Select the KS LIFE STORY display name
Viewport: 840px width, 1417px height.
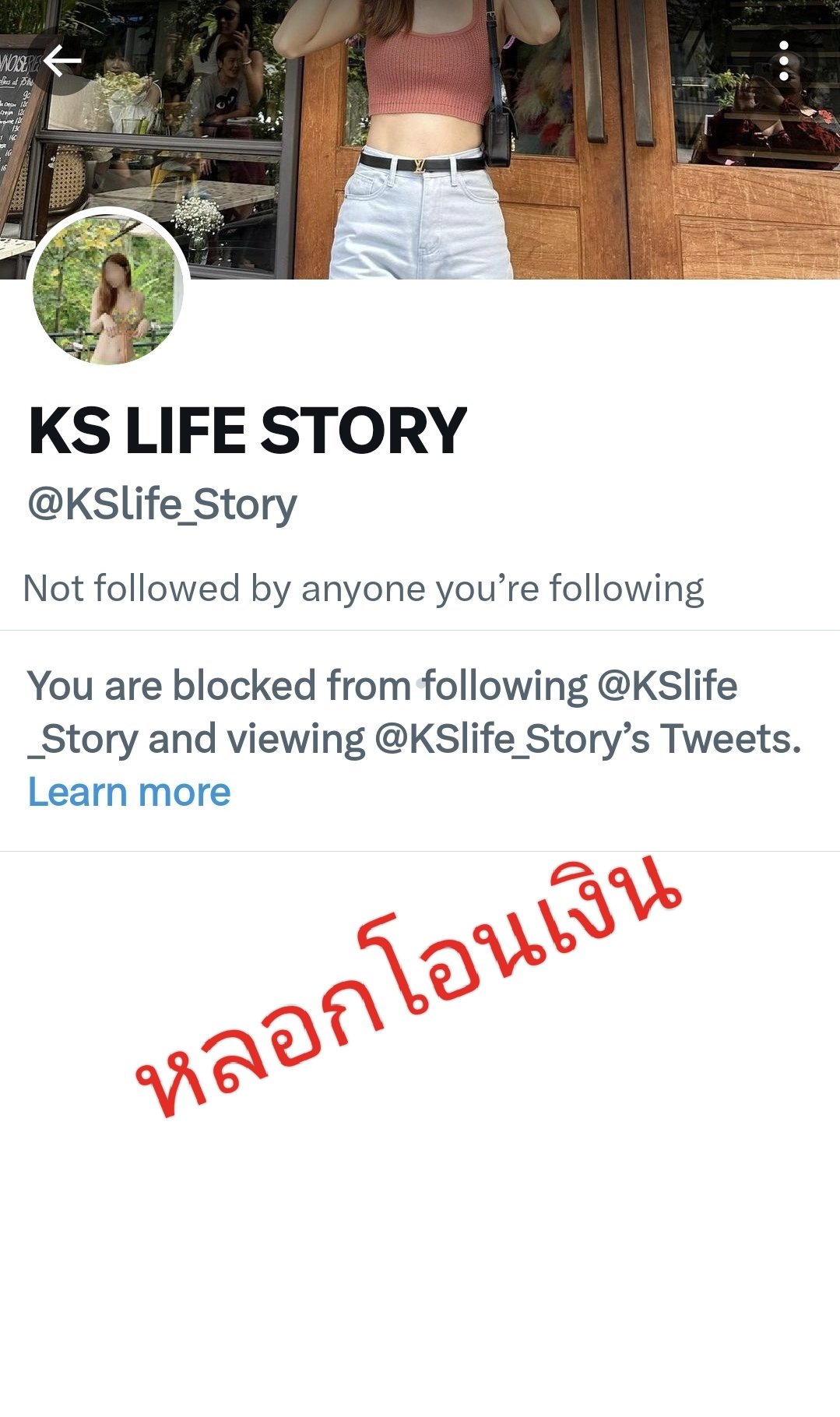pyautogui.click(x=248, y=431)
